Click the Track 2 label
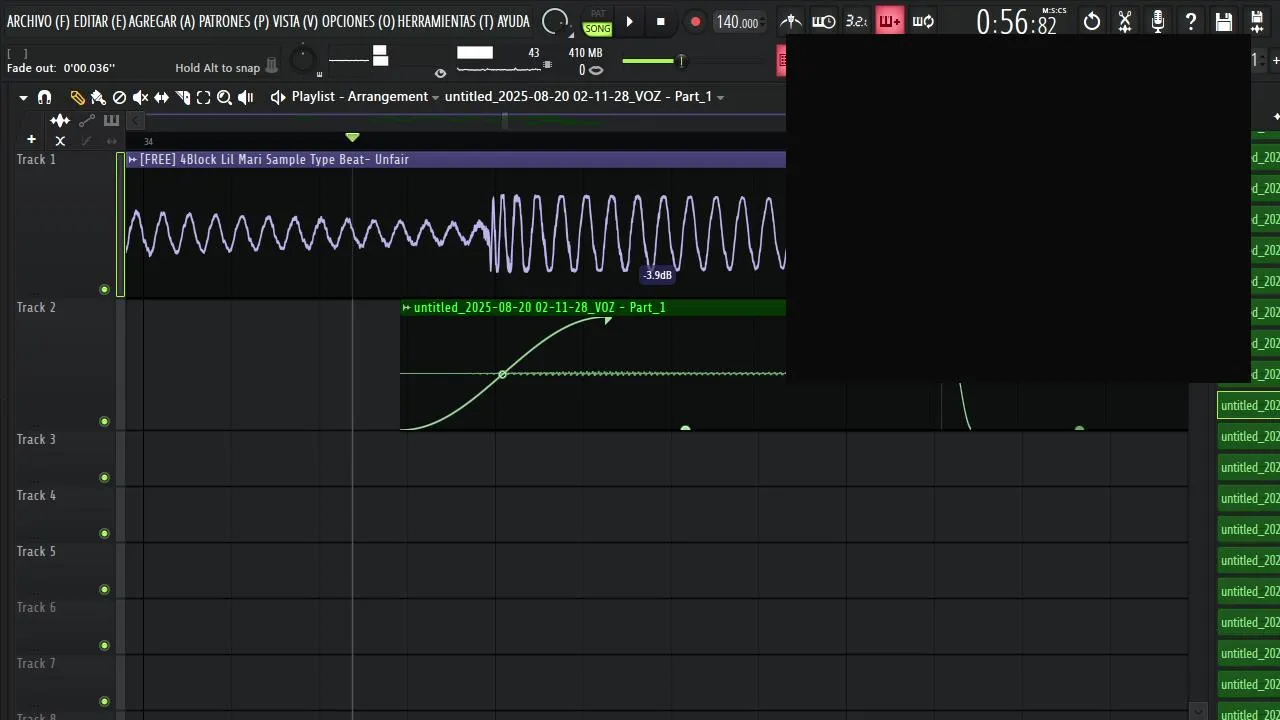This screenshot has height=720, width=1280. (x=37, y=308)
